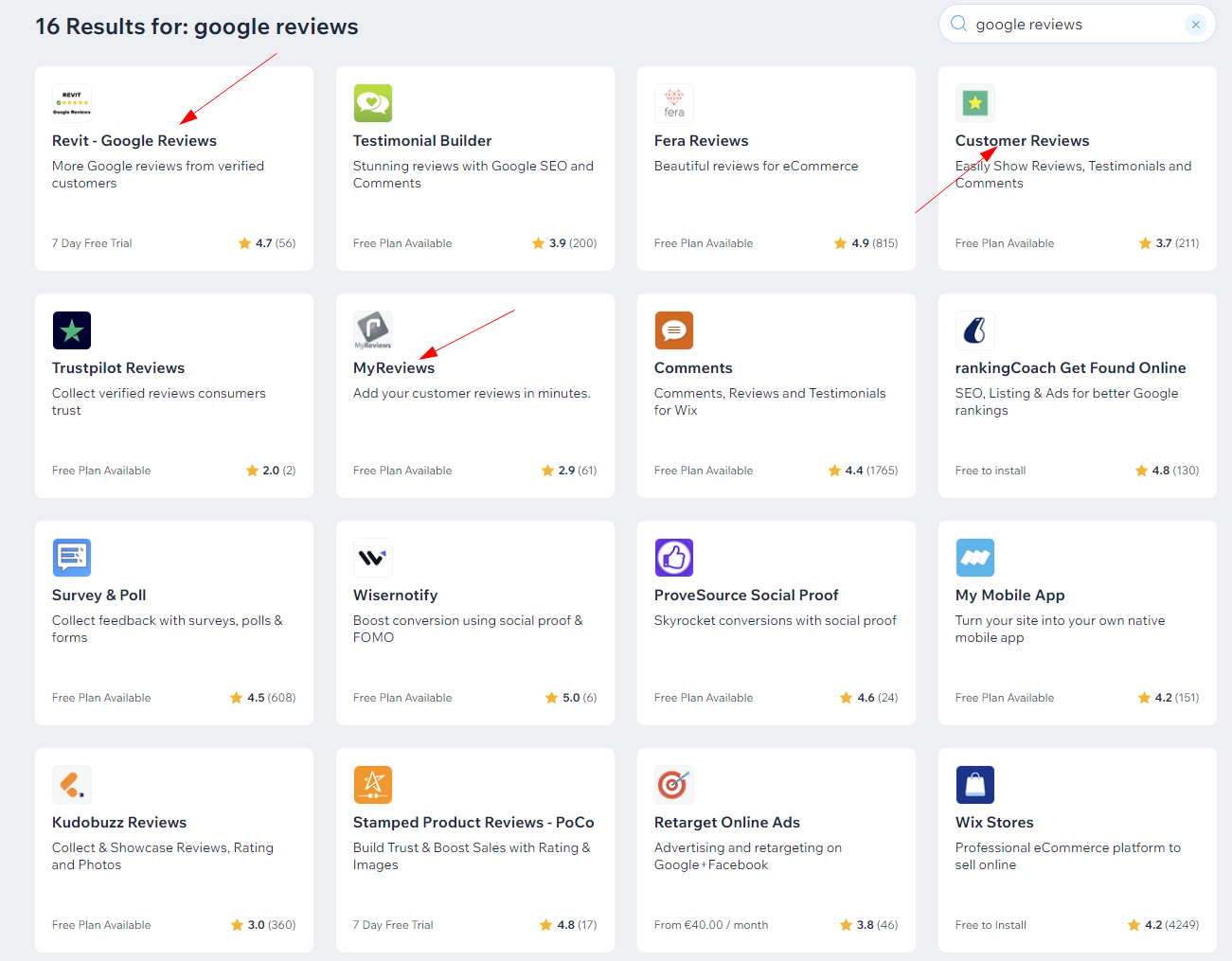Click the ProveSource thumbs-up icon
The width and height of the screenshot is (1232, 961).
tap(674, 558)
